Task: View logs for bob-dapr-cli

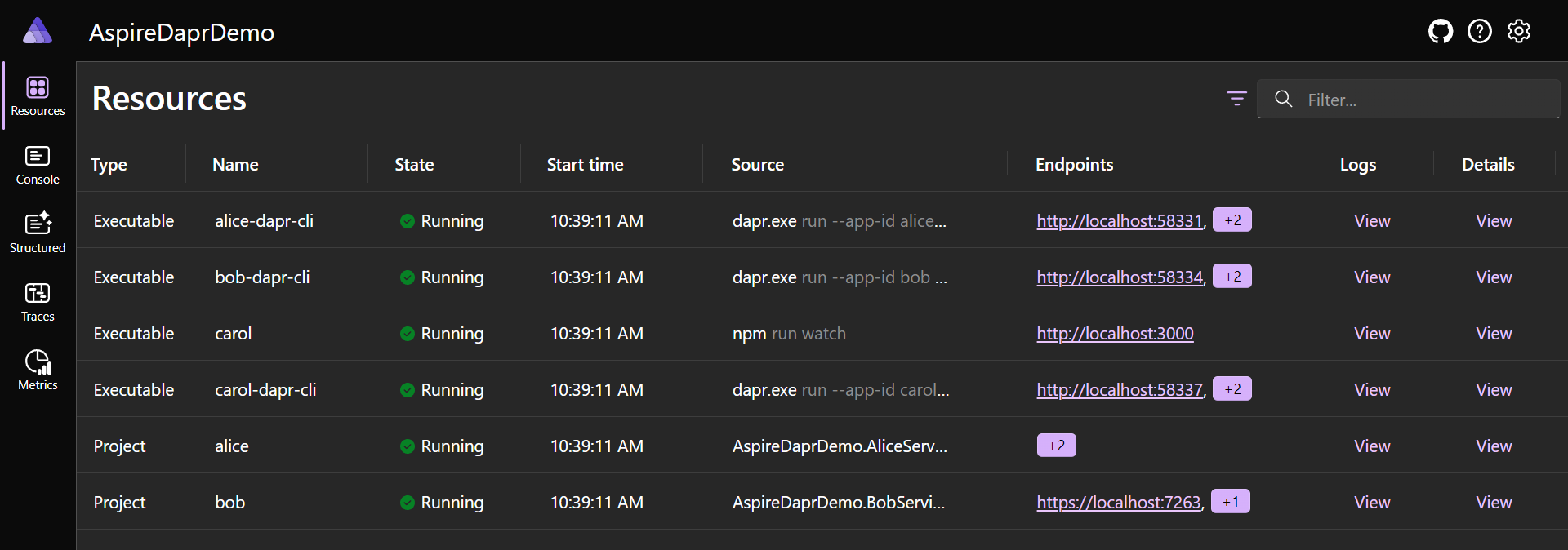Action: tap(1372, 277)
